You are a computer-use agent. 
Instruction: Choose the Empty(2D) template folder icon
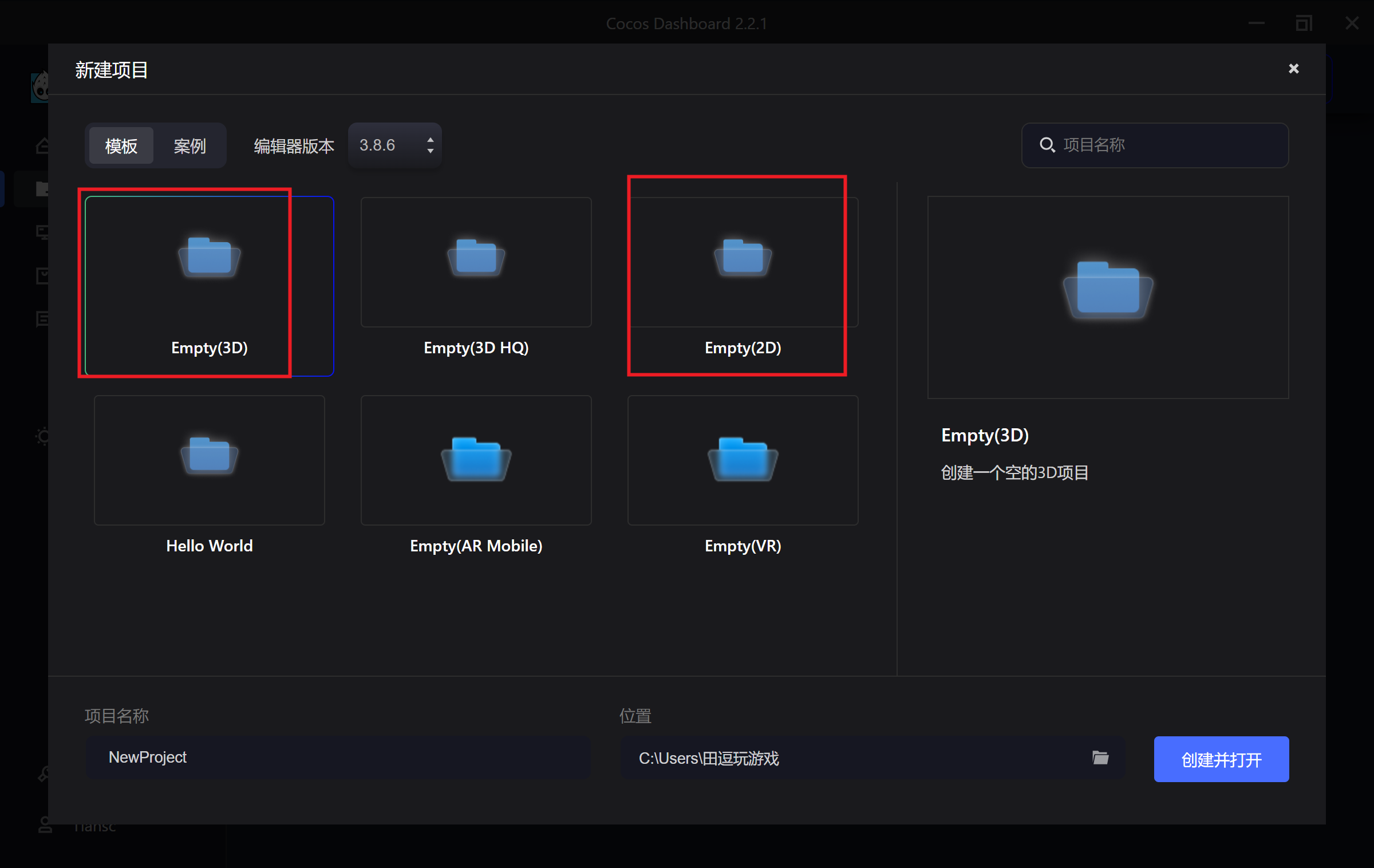tap(743, 257)
